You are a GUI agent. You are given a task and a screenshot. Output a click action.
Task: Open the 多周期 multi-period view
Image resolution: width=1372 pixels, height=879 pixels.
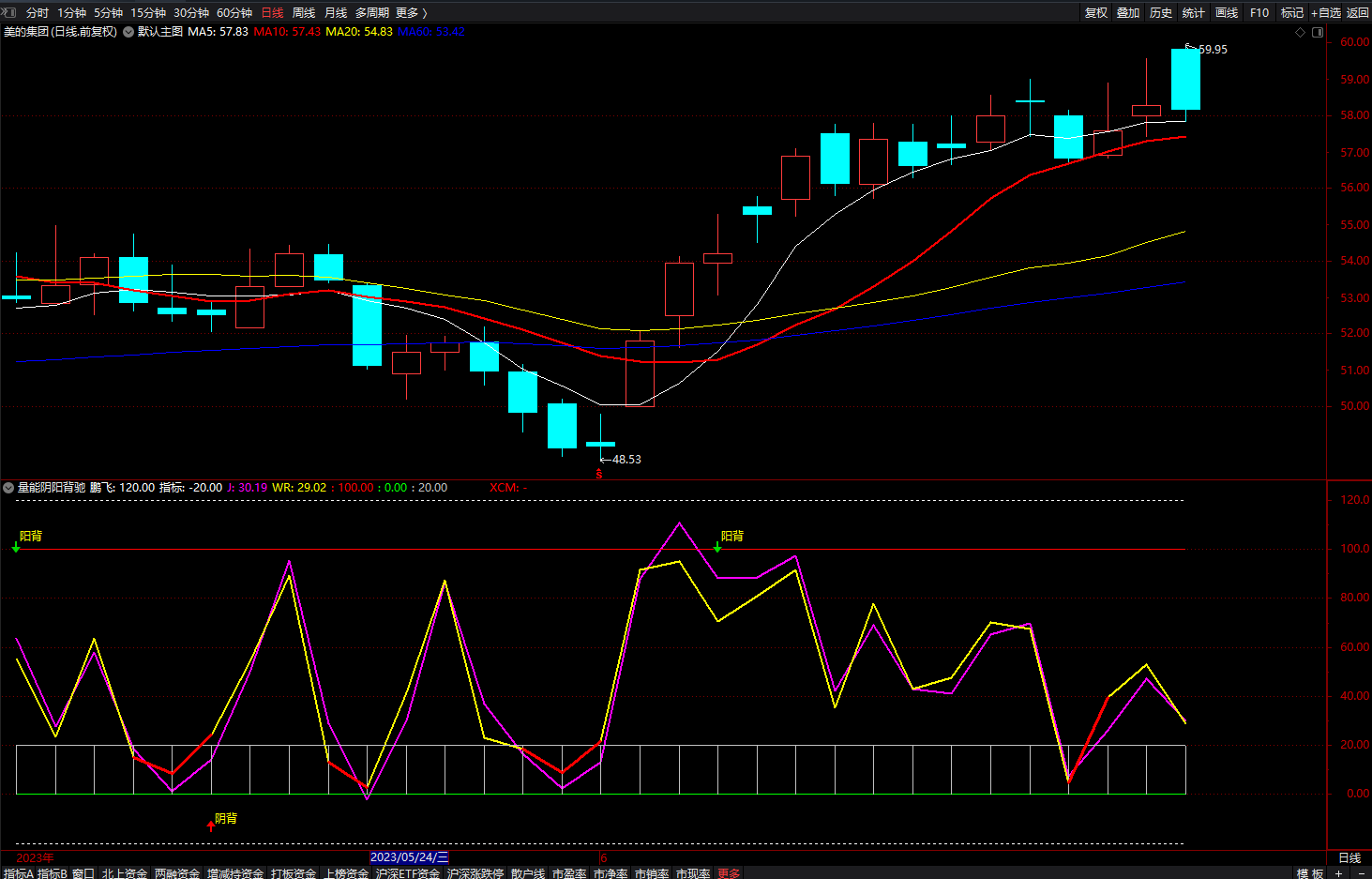point(371,12)
